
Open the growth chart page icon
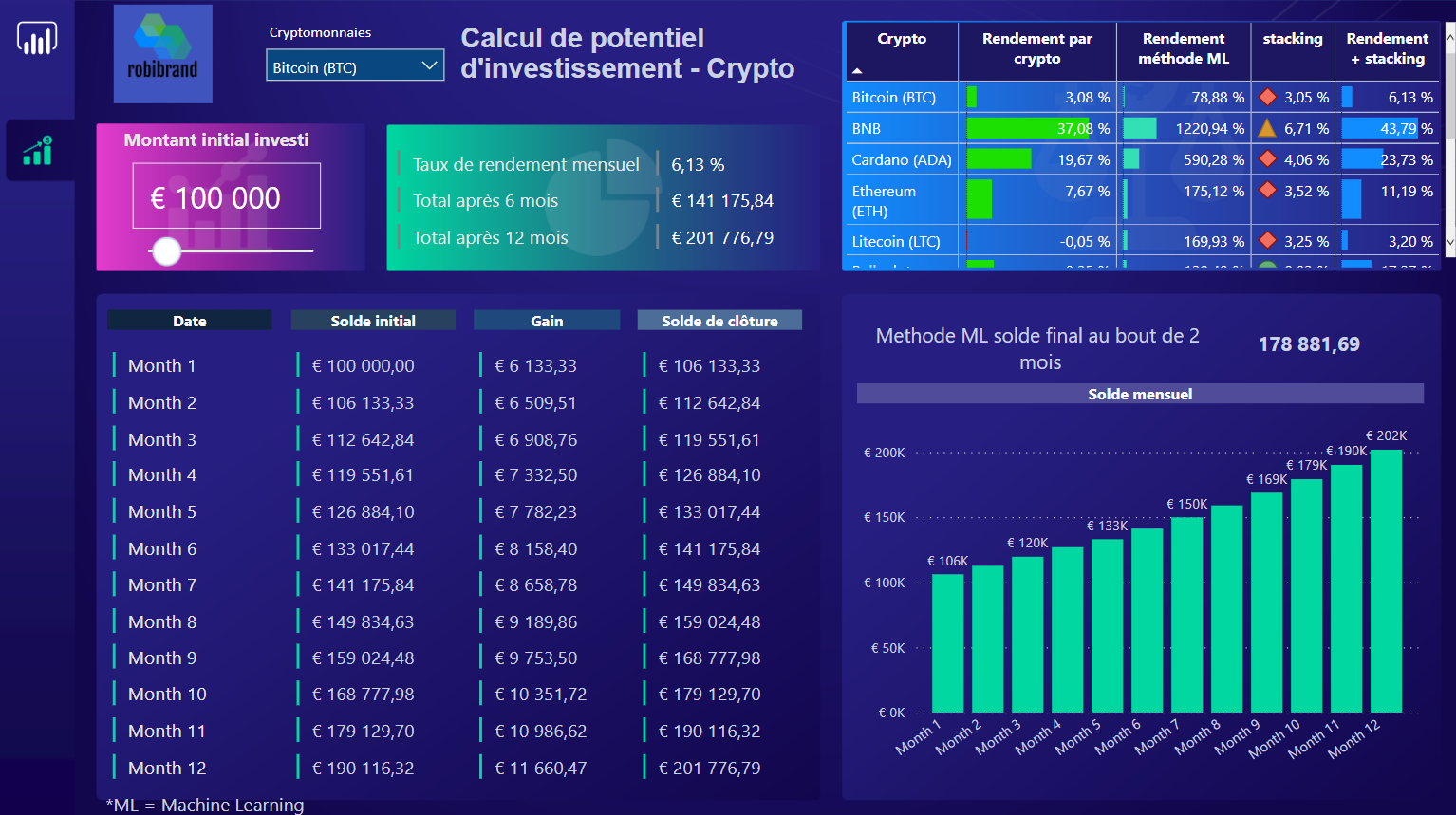(37, 151)
